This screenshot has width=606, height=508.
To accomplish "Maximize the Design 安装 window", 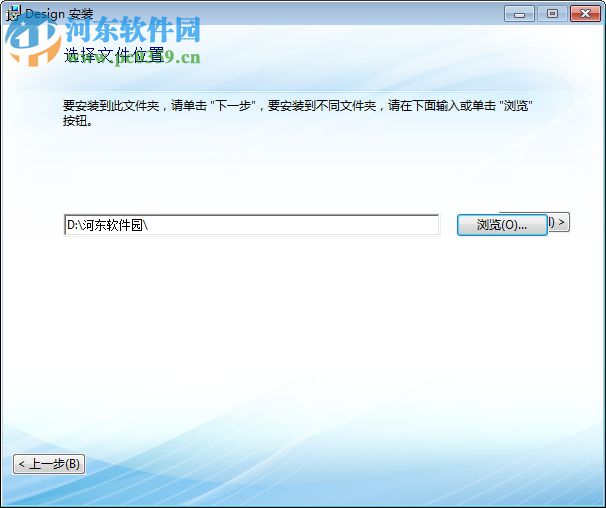I will 552,14.
